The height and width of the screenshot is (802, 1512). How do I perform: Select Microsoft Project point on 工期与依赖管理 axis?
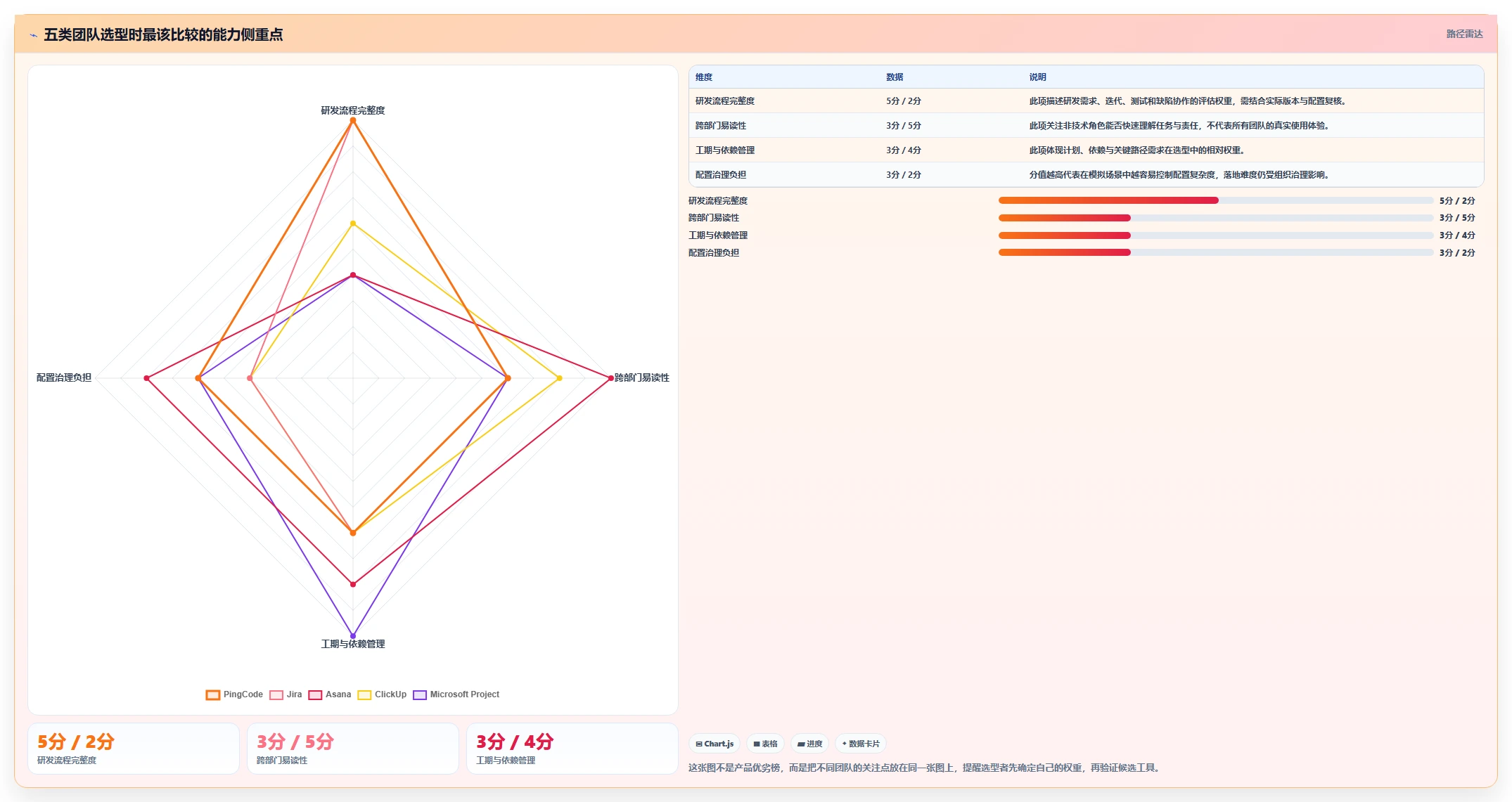coord(353,636)
